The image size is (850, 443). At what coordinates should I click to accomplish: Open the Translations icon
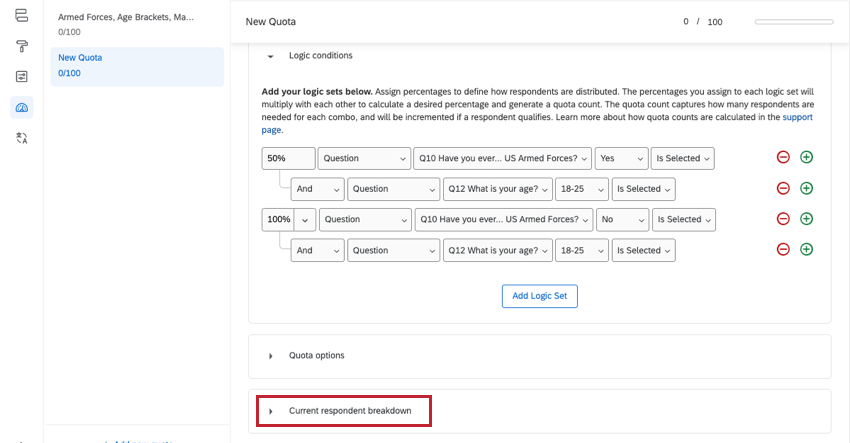point(22,138)
